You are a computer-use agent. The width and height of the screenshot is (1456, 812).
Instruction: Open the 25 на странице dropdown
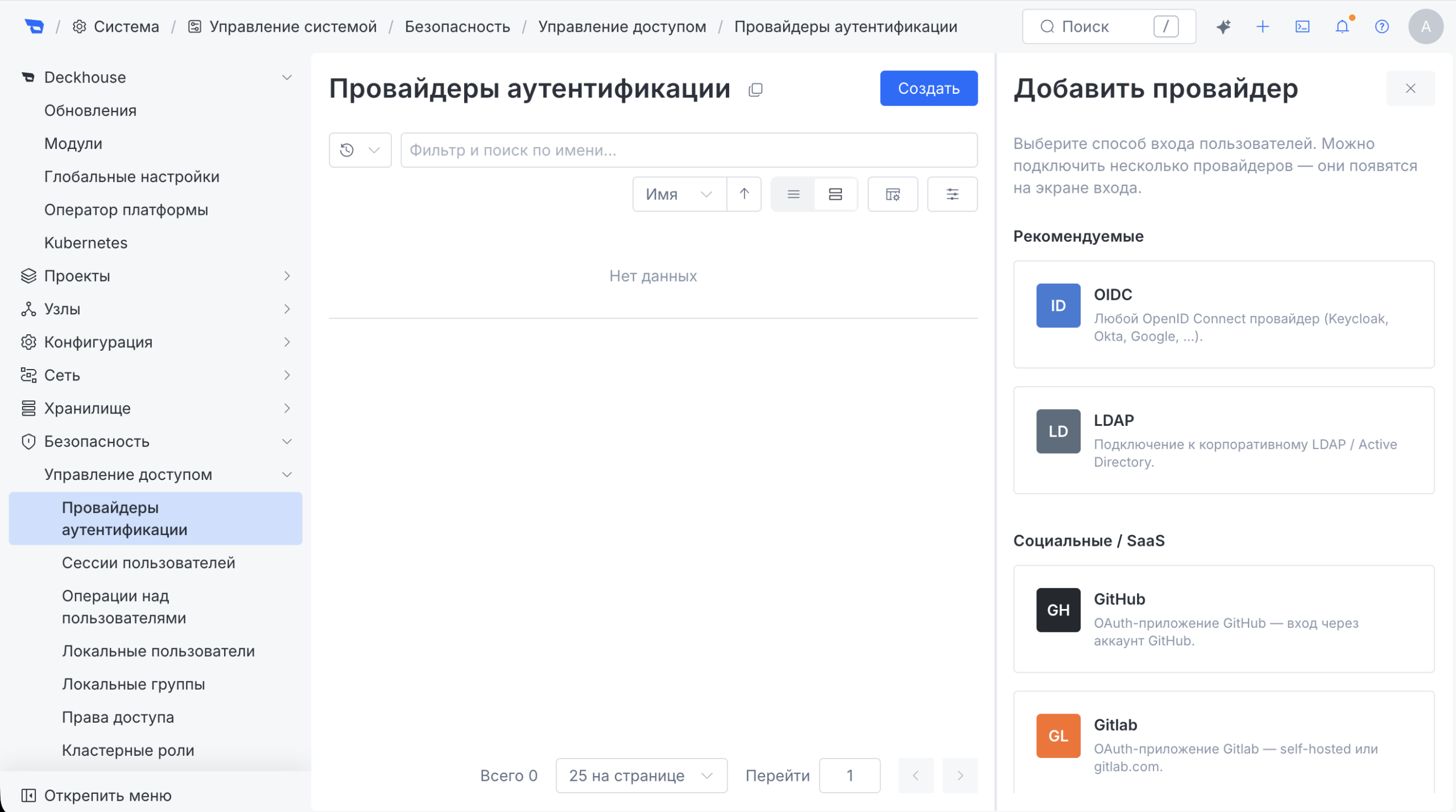coord(642,775)
